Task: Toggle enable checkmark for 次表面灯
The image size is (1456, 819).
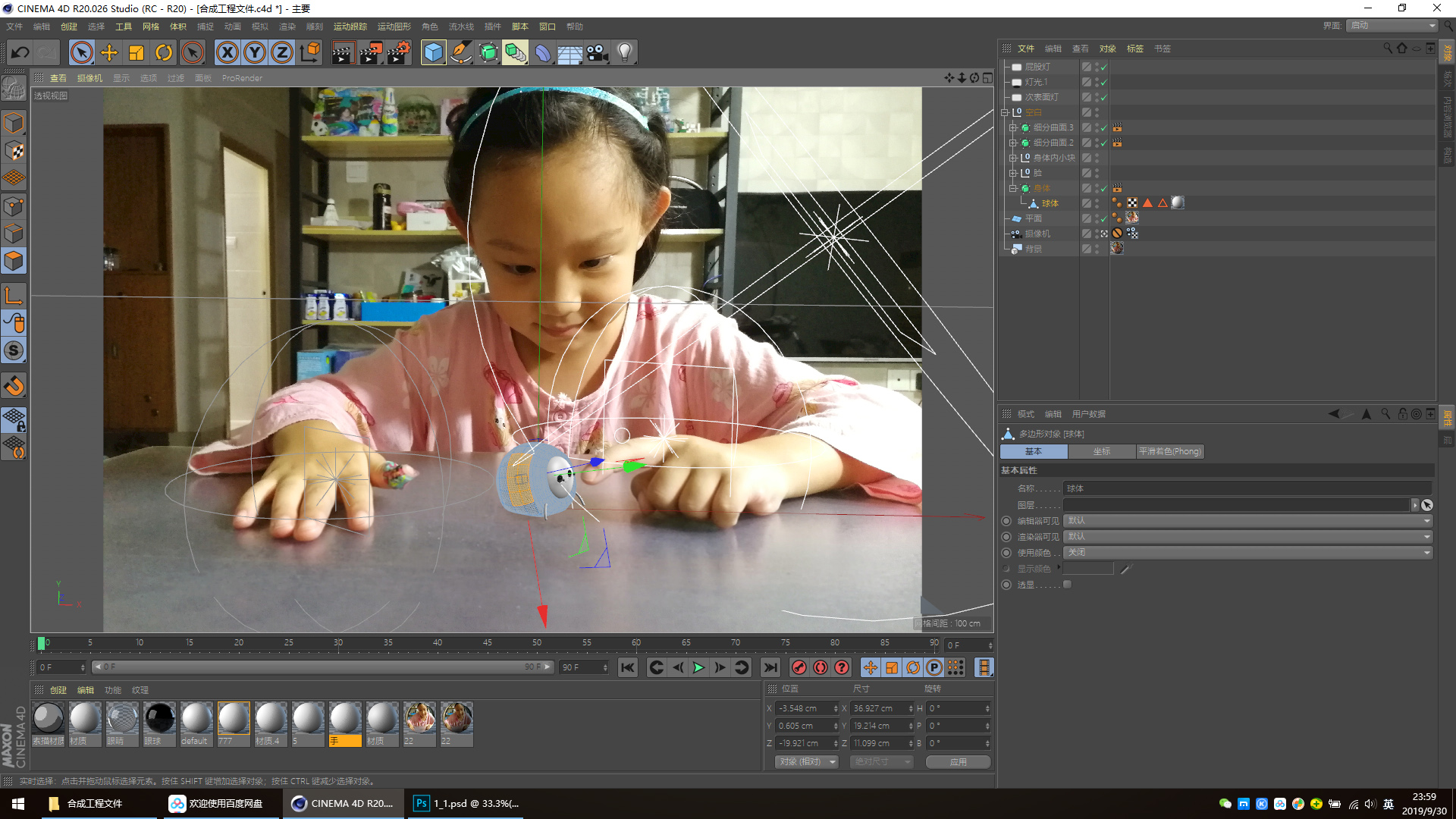Action: pos(1104,97)
